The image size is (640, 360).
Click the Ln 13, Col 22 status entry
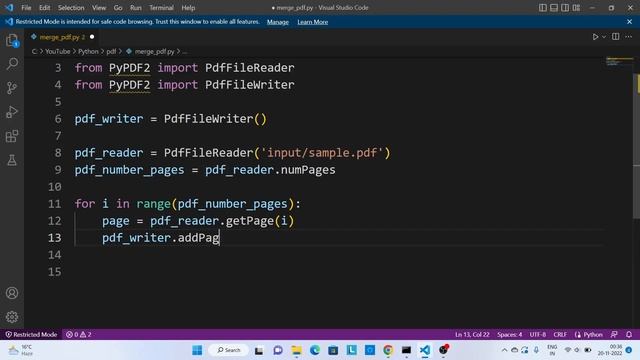(472, 334)
